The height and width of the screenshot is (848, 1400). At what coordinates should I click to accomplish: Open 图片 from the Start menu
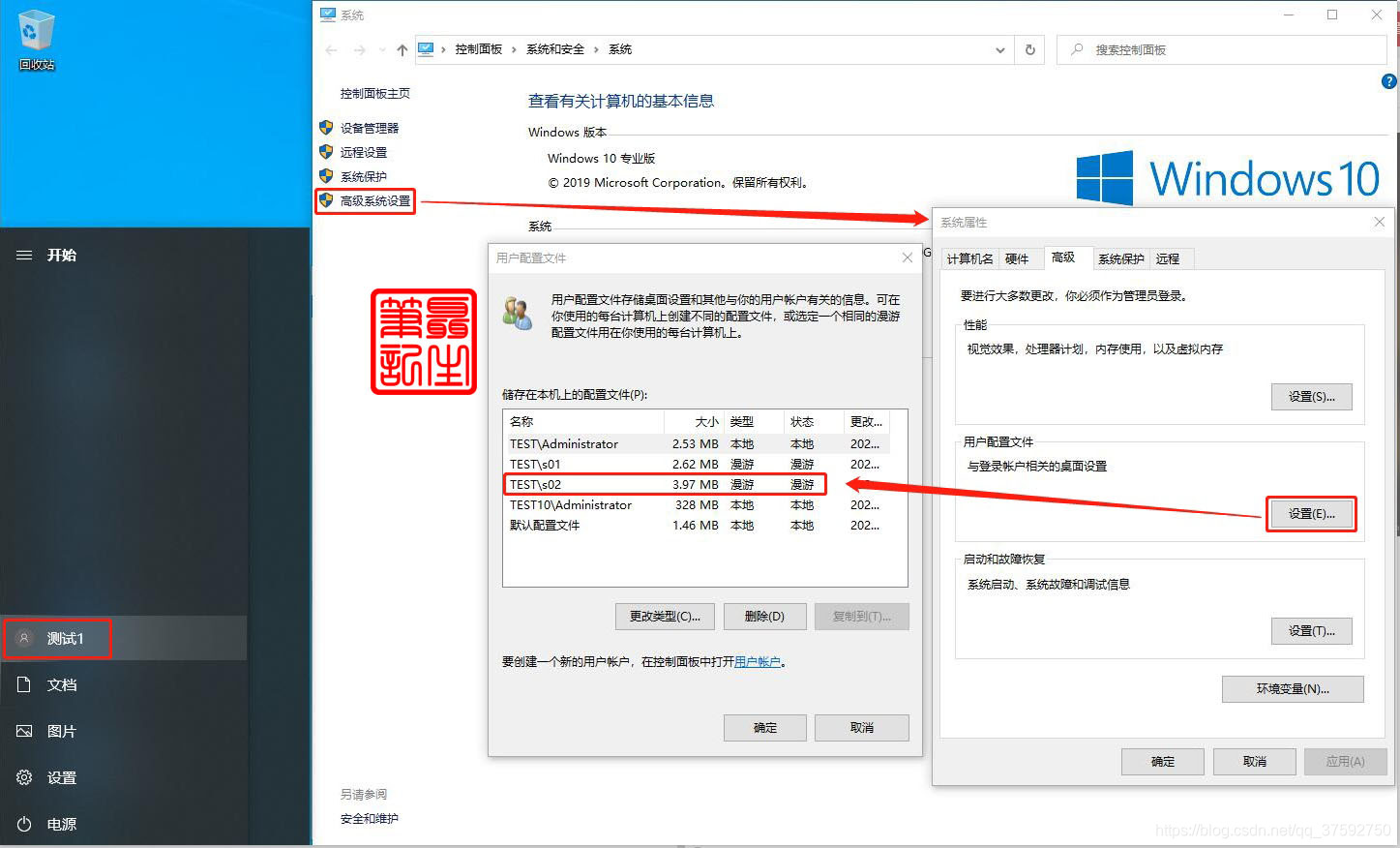click(124, 732)
